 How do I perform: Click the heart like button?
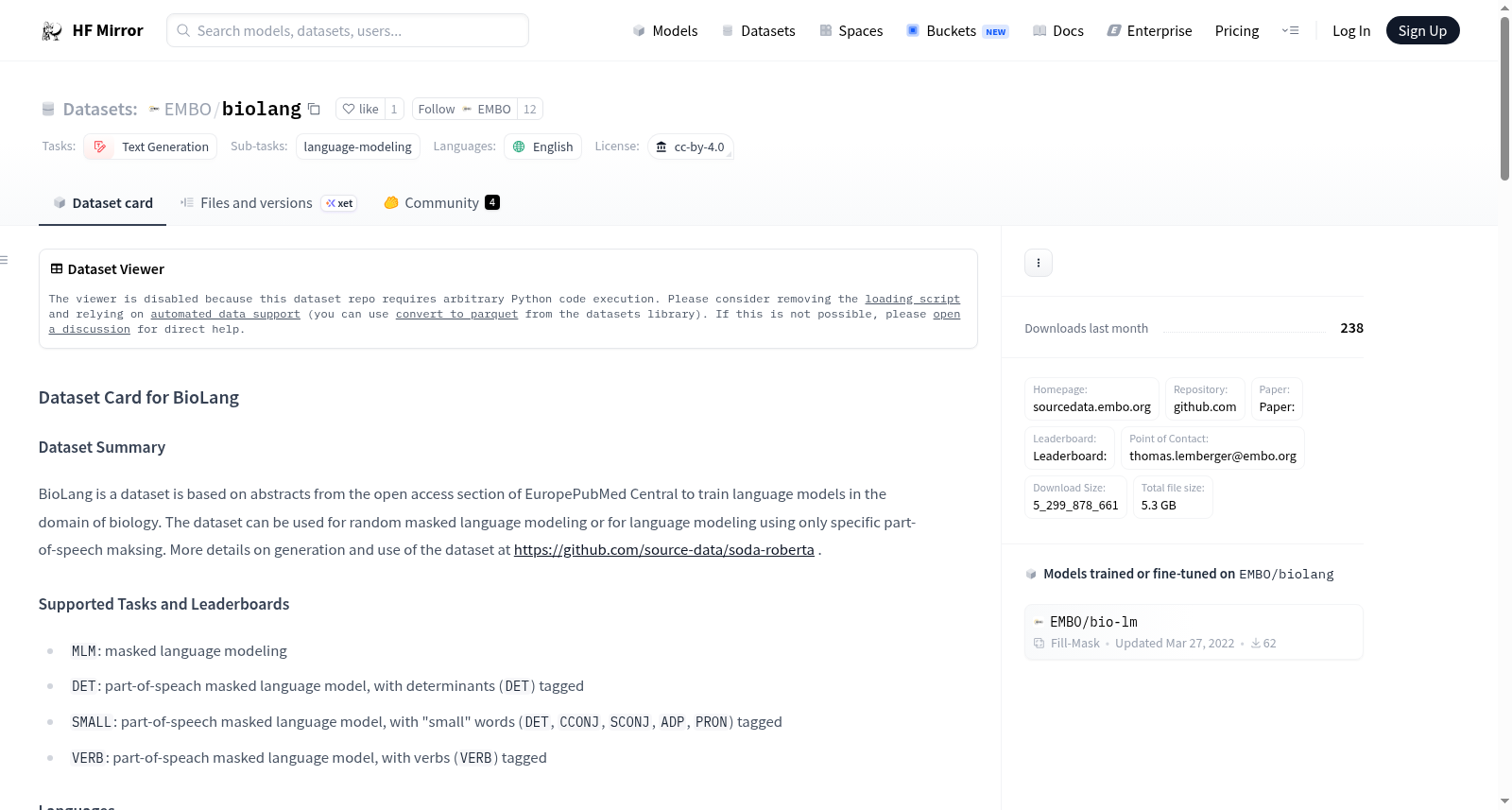(x=360, y=110)
